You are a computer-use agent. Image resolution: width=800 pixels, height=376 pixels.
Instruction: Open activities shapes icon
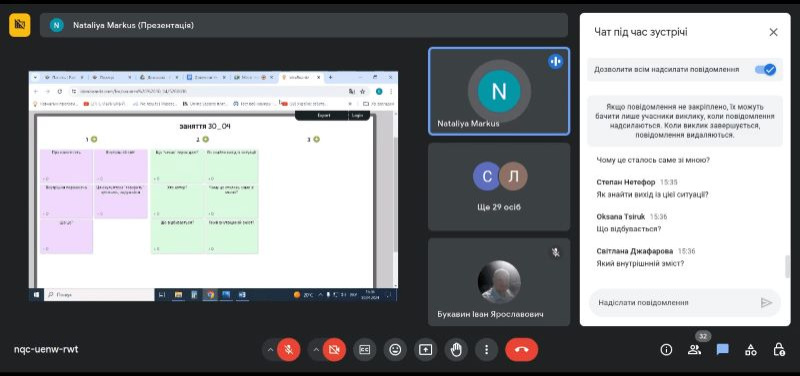[x=751, y=349]
